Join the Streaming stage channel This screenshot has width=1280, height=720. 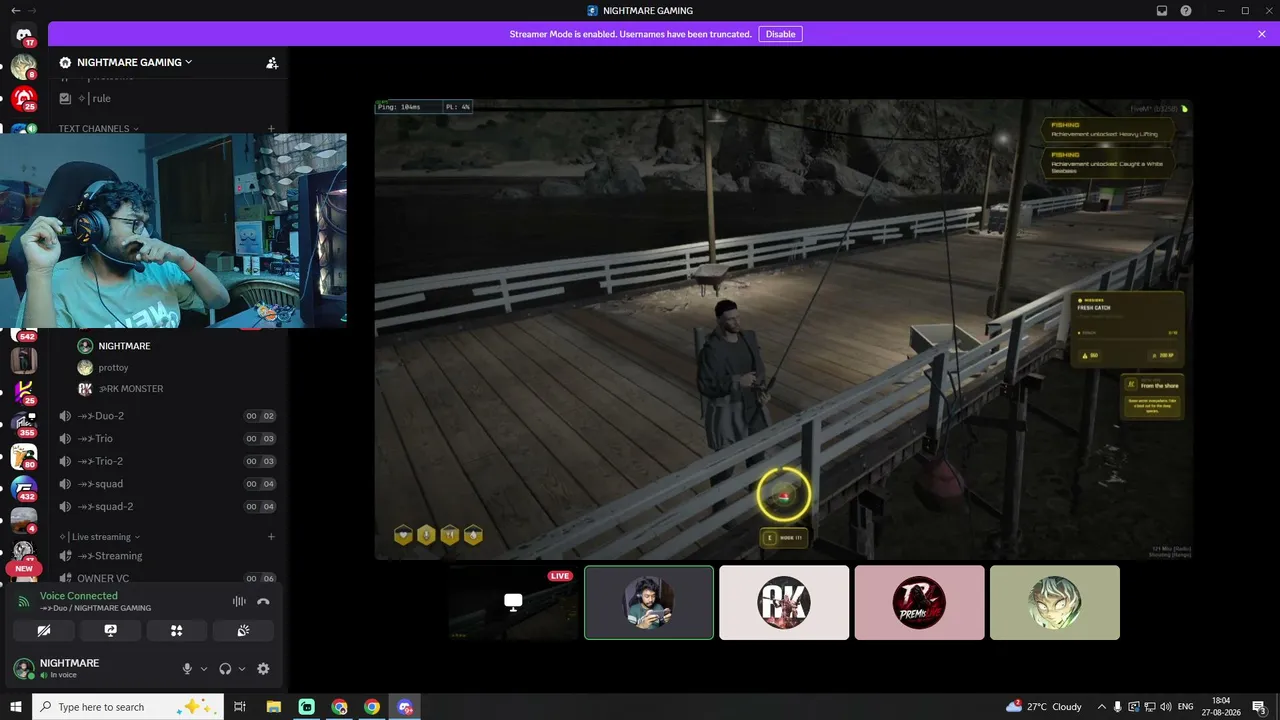click(x=168, y=556)
